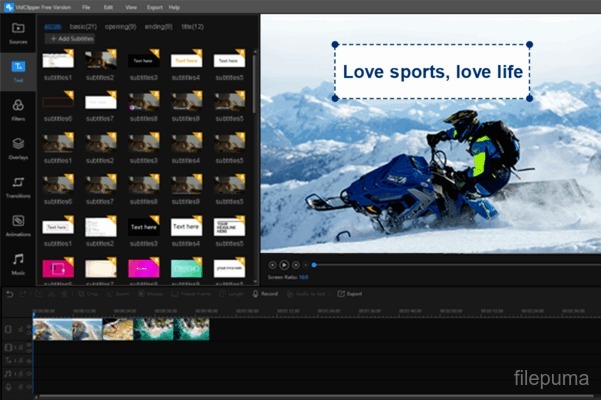Open the File menu
The width and height of the screenshot is (601, 400).
click(x=88, y=6)
